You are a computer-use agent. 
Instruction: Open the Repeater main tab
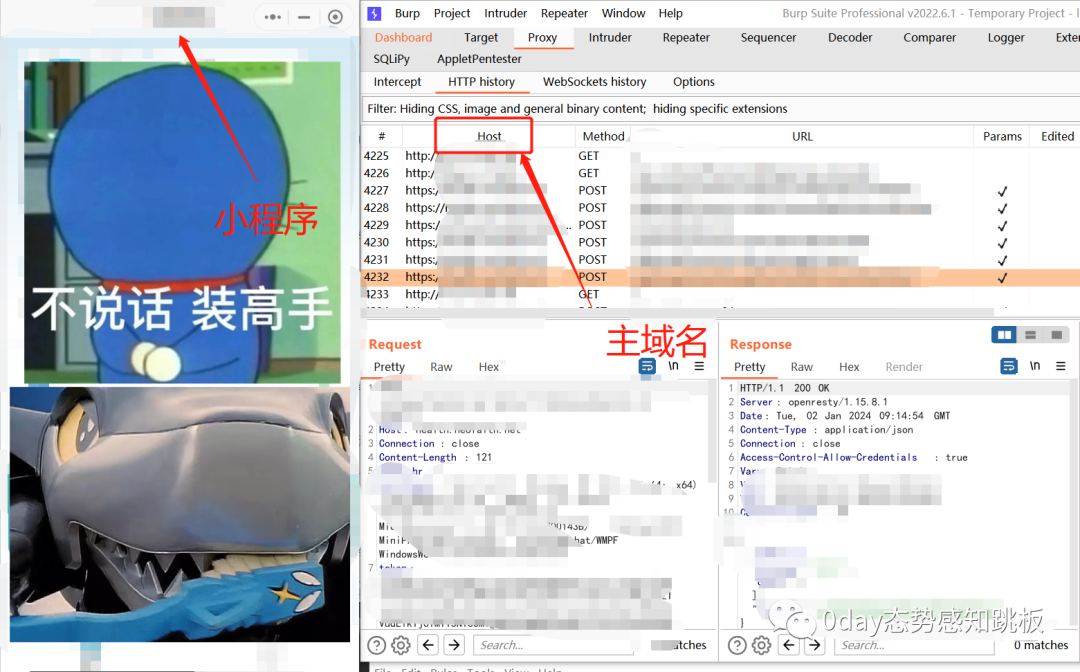(x=686, y=37)
